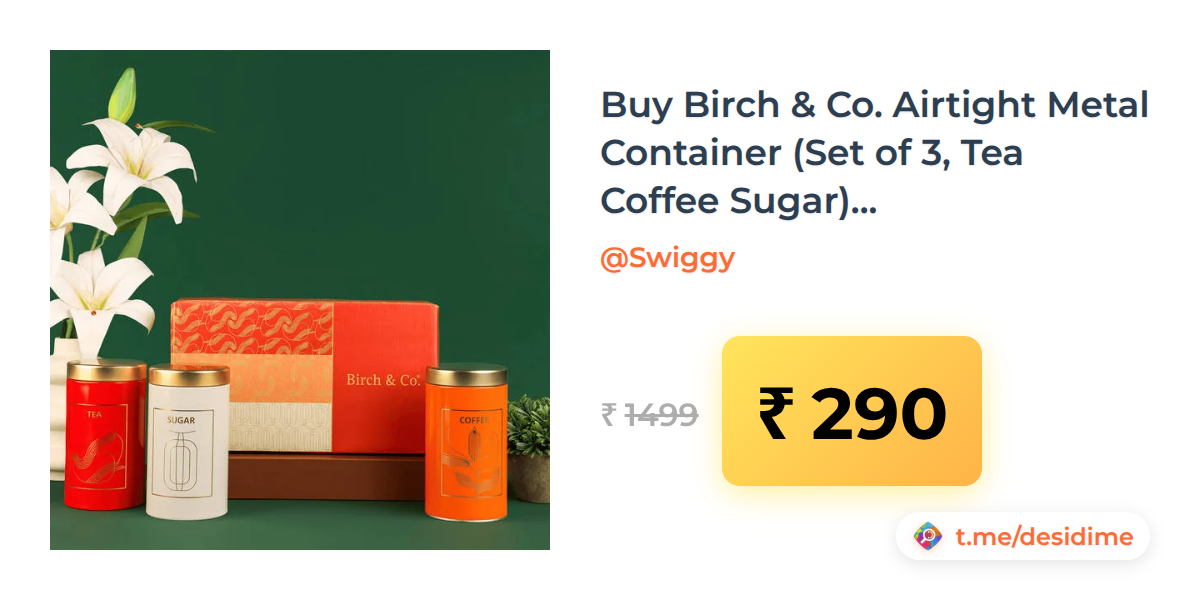Click the gold lid of the coffee tin
This screenshot has width=1200, height=600.
tap(468, 377)
